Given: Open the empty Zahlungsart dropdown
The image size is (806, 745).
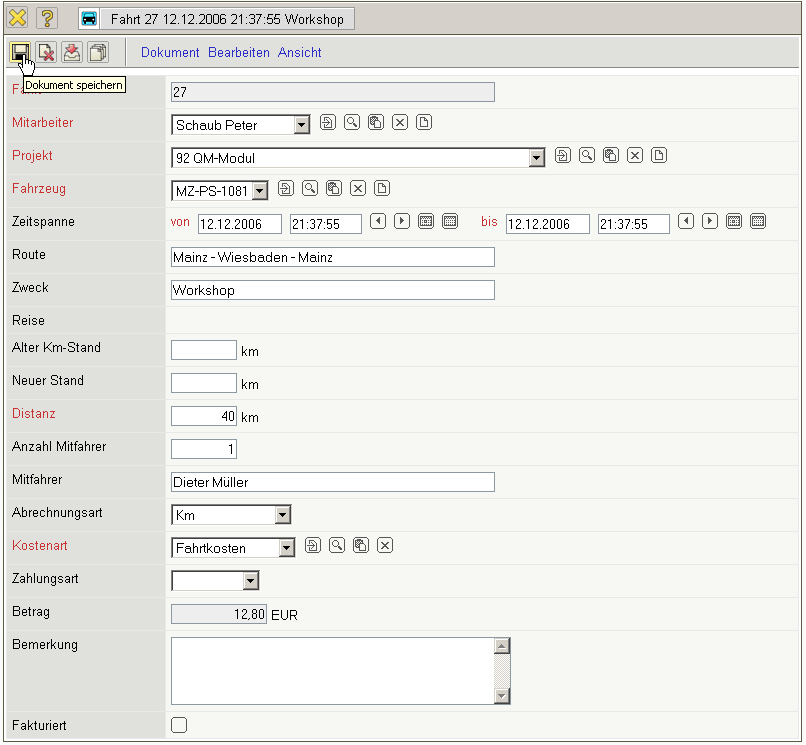Looking at the screenshot, I should pos(250,581).
